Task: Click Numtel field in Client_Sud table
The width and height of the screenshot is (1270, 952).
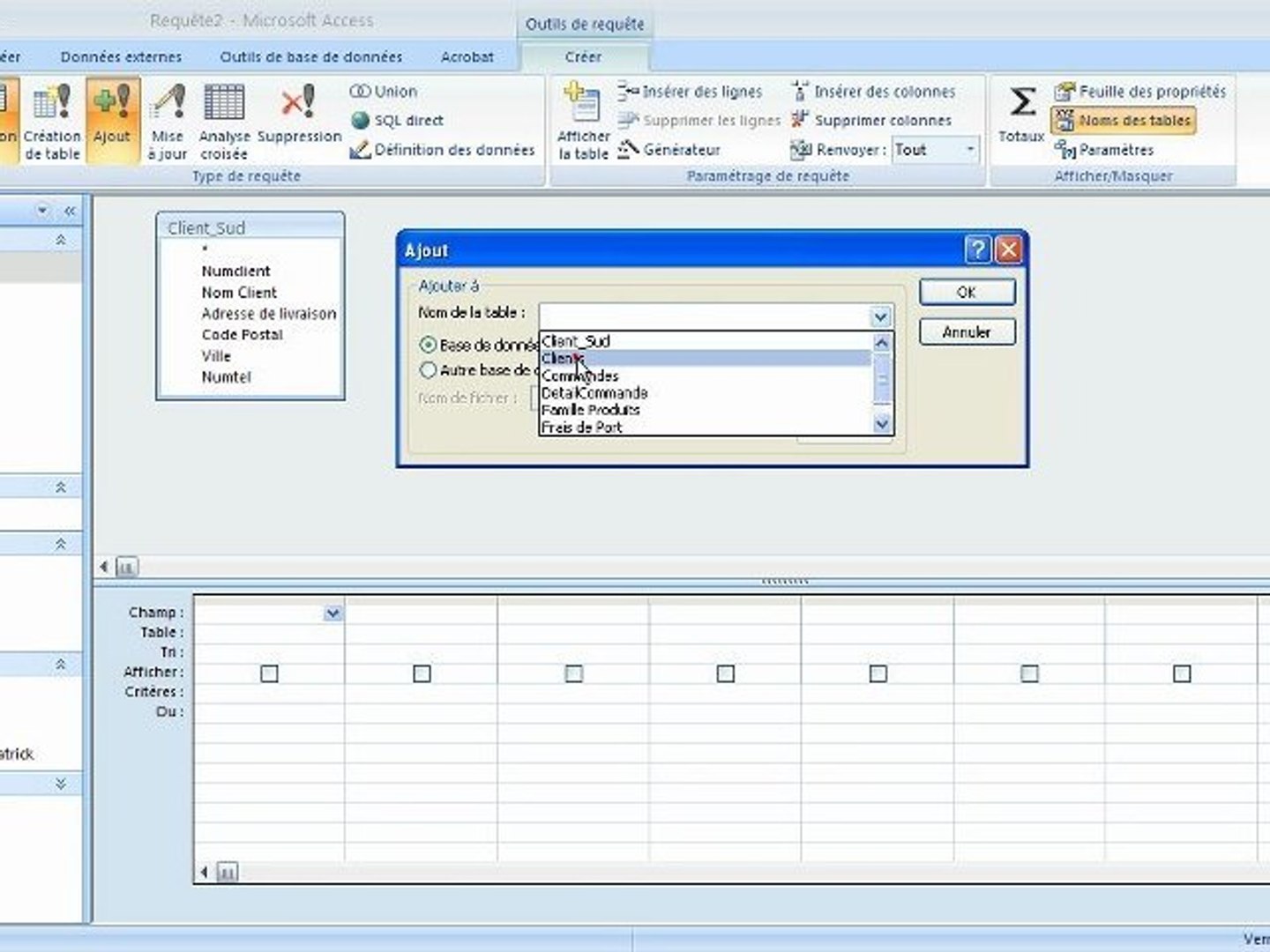Action: pyautogui.click(x=227, y=377)
